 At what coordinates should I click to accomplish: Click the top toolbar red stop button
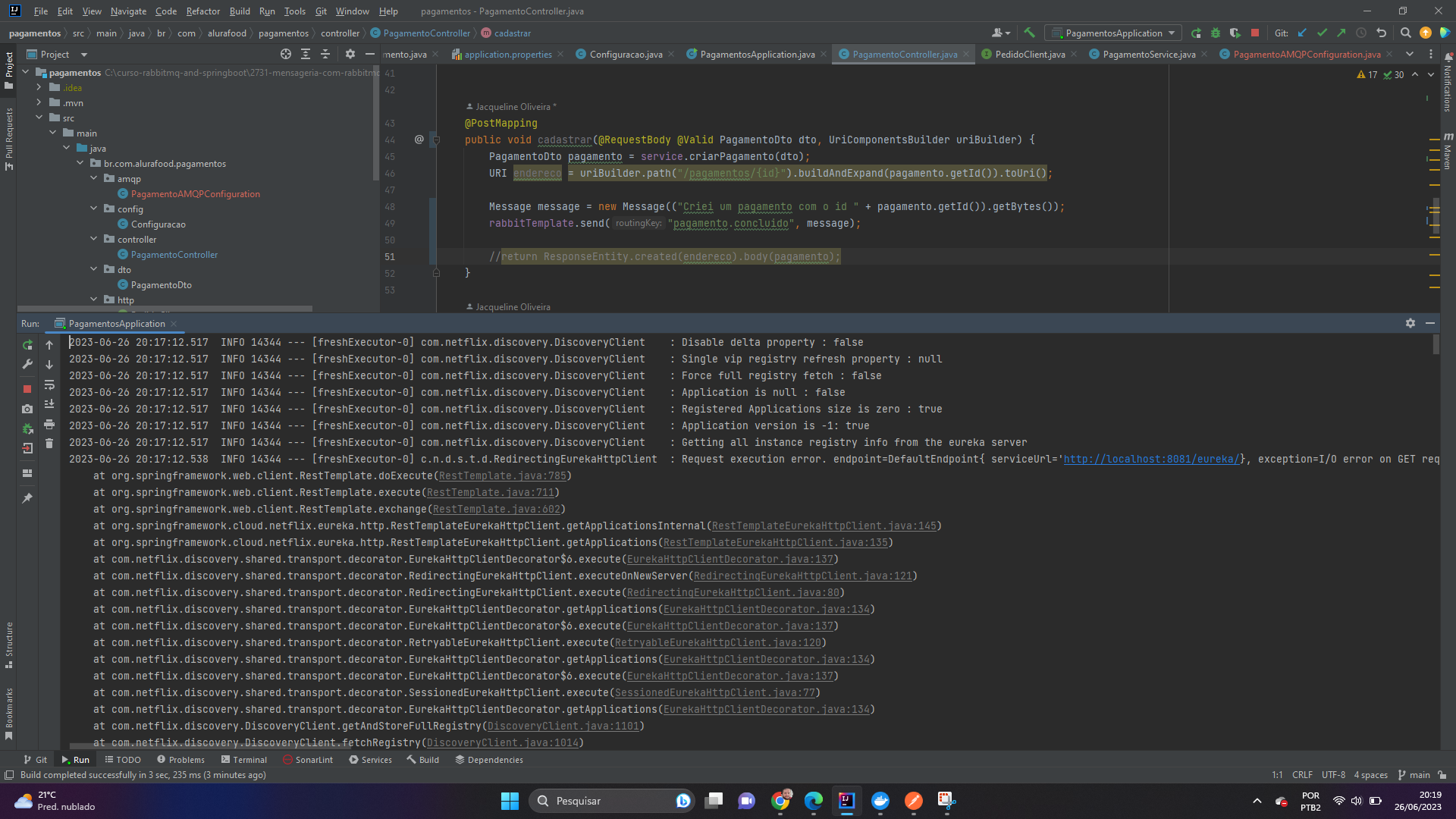tap(1255, 33)
